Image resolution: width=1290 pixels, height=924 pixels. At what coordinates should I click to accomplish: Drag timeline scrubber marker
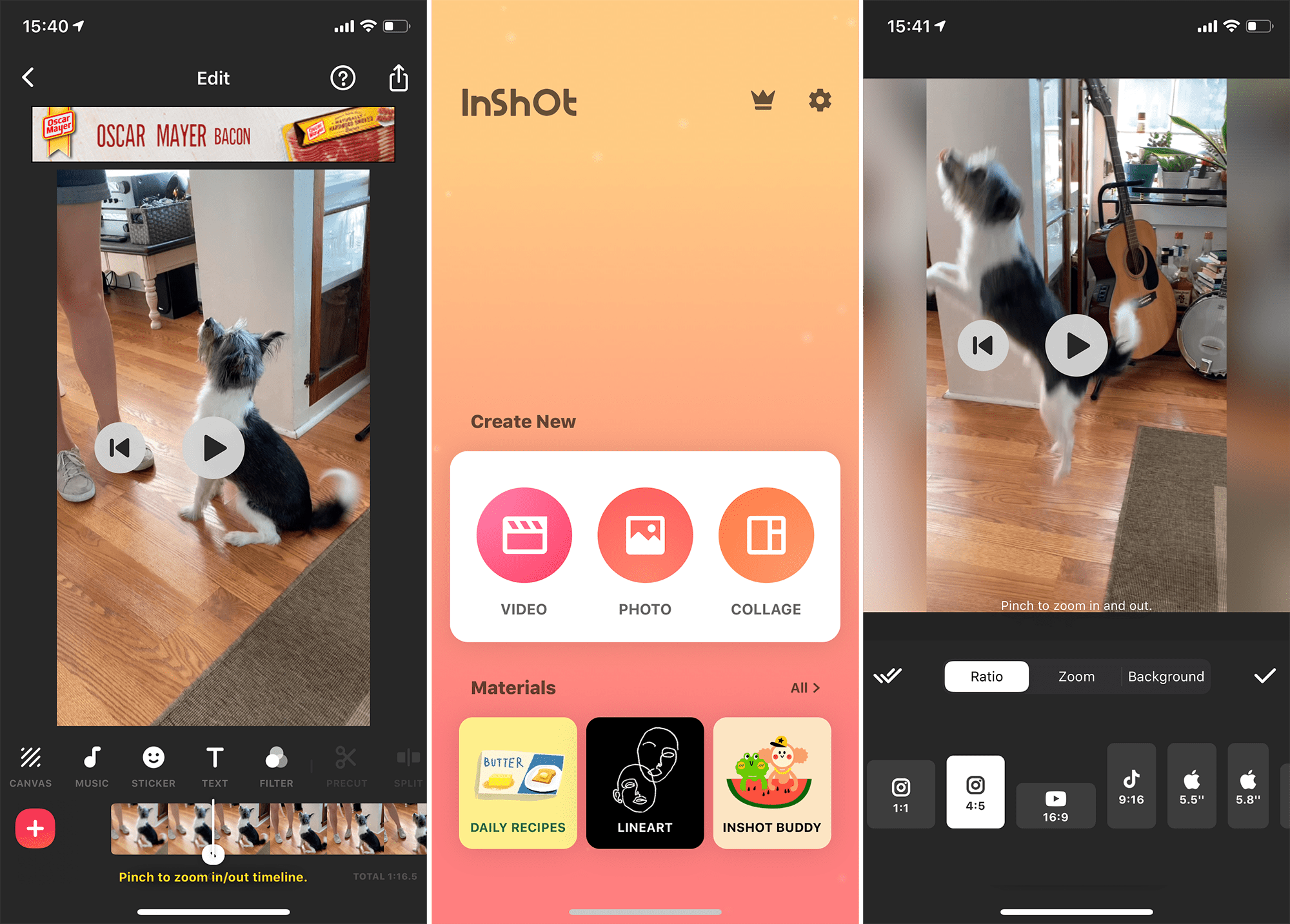click(x=214, y=854)
